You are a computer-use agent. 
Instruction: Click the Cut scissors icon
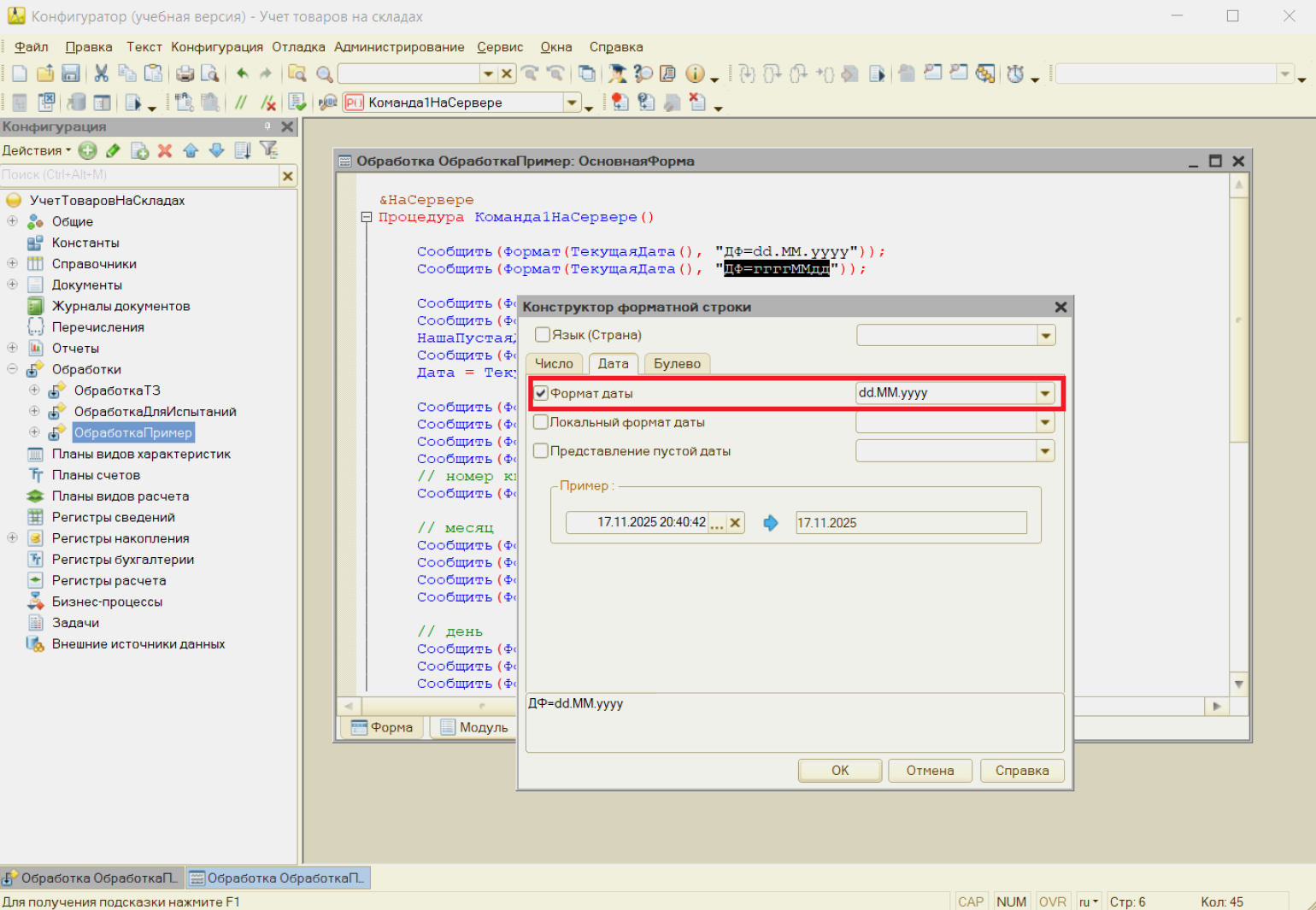click(101, 74)
